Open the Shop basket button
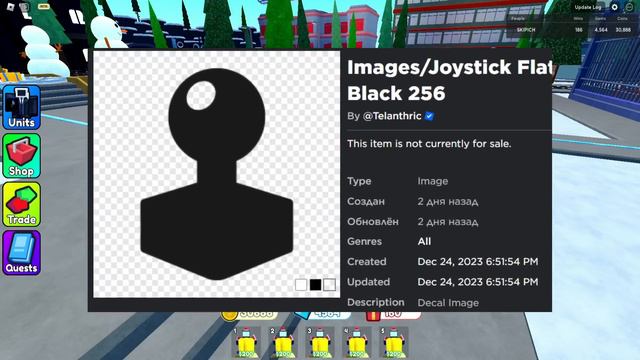The height and width of the screenshot is (360, 640). click(x=22, y=156)
